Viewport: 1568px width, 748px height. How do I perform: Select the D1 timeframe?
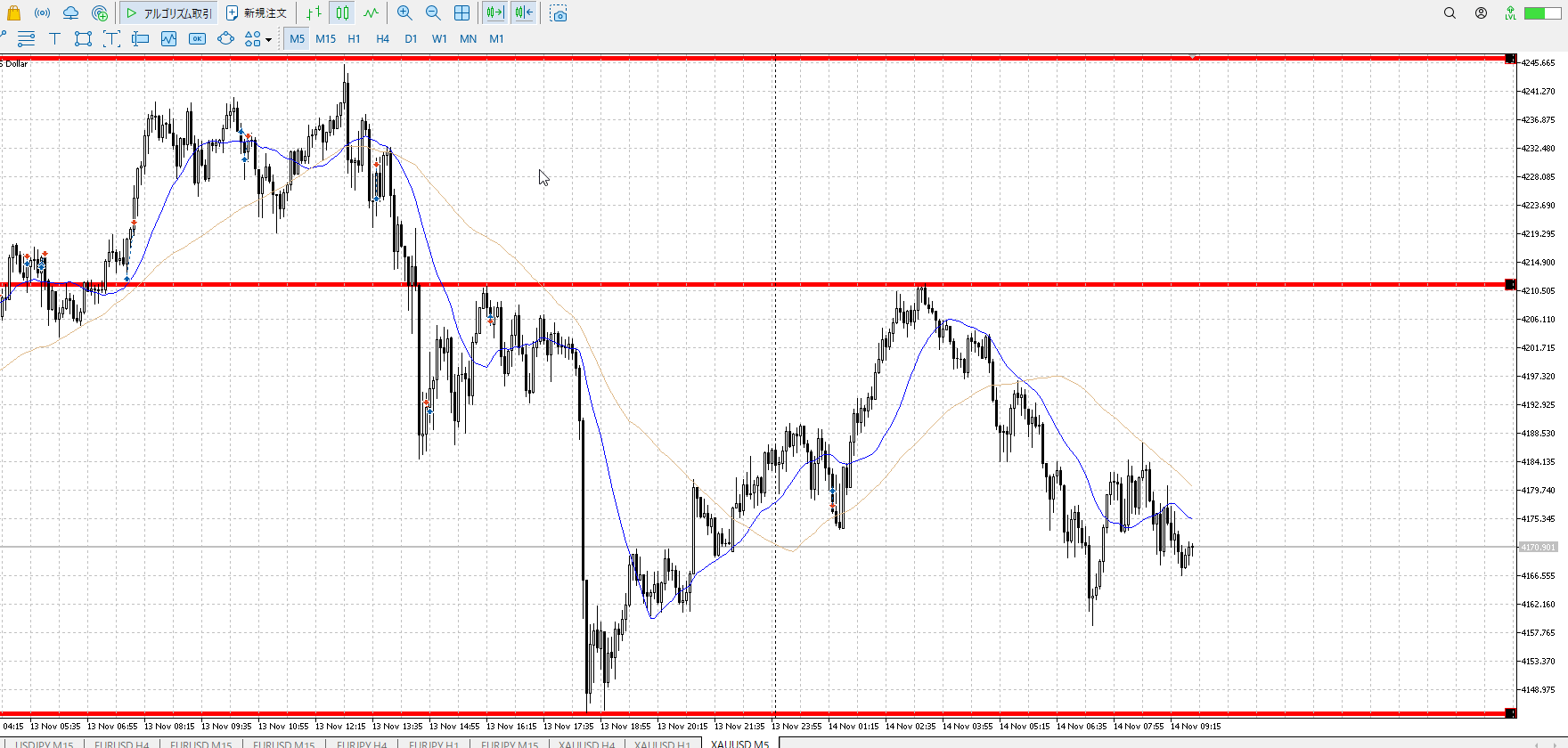coord(411,38)
